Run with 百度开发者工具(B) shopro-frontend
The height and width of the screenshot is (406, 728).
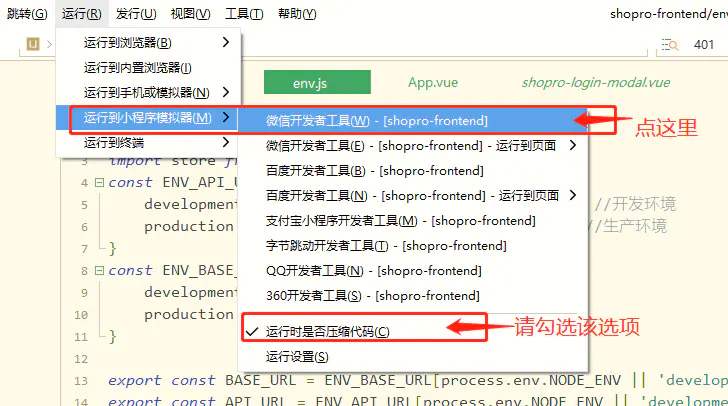coord(412,171)
